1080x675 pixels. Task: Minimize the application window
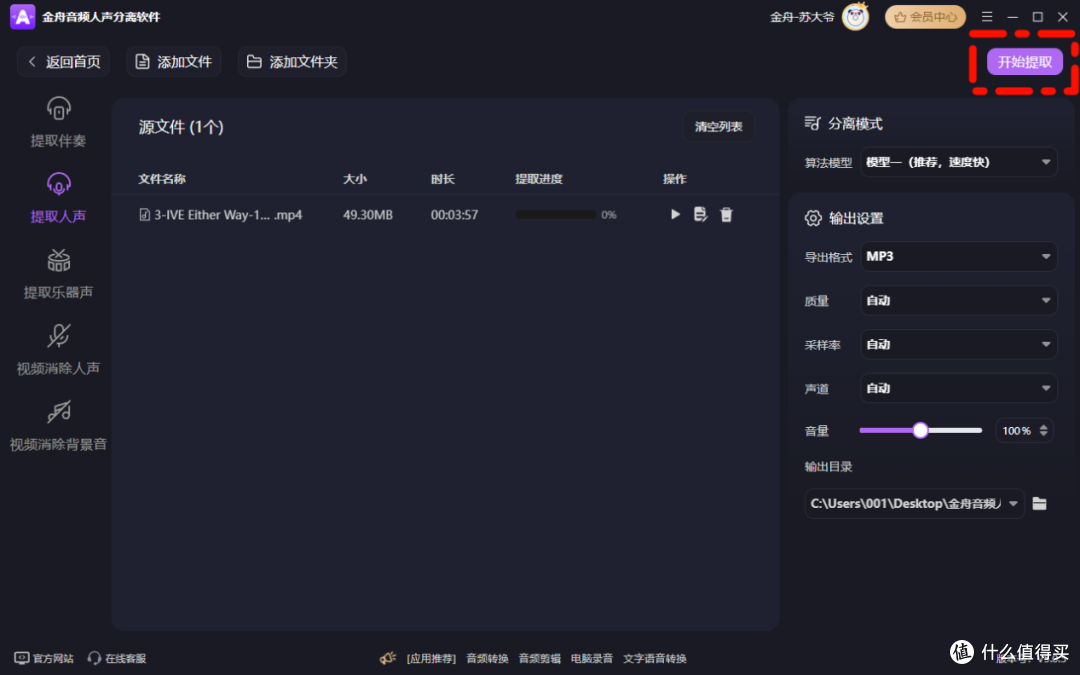(x=1012, y=17)
